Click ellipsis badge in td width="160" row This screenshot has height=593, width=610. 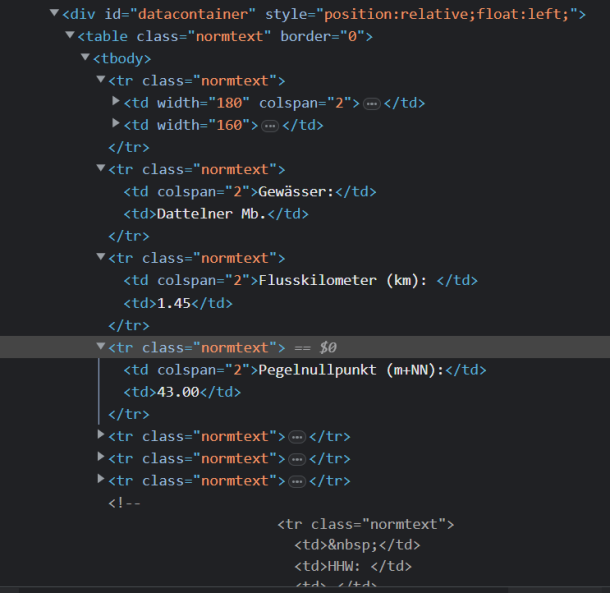pos(270,126)
